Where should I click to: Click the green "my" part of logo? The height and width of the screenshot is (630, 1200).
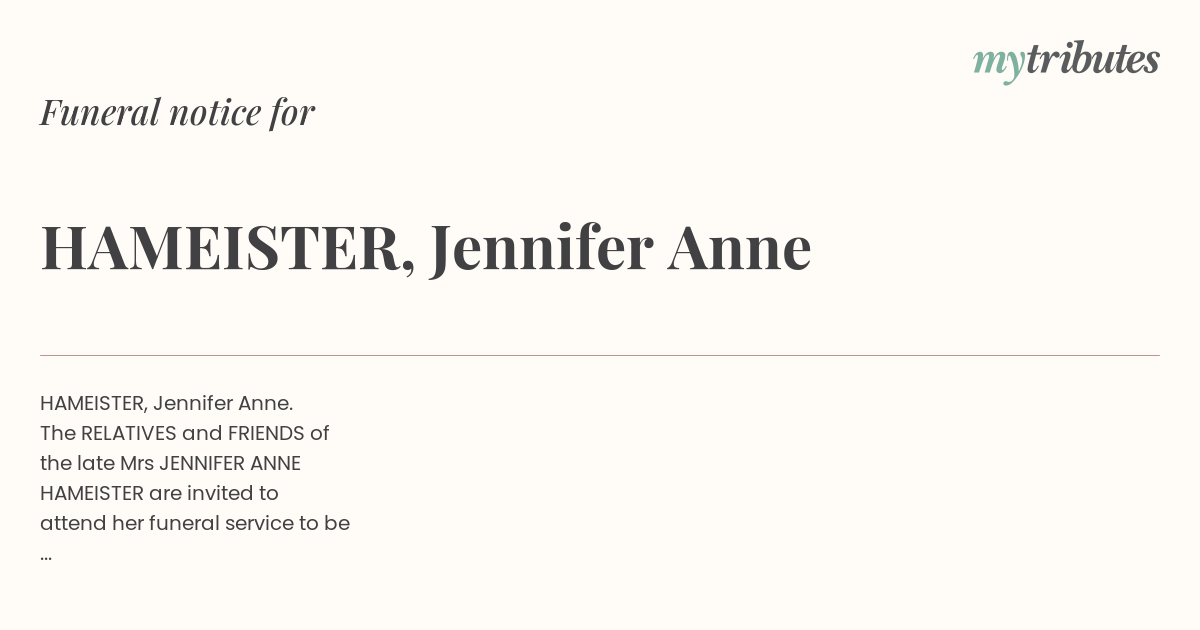998,65
